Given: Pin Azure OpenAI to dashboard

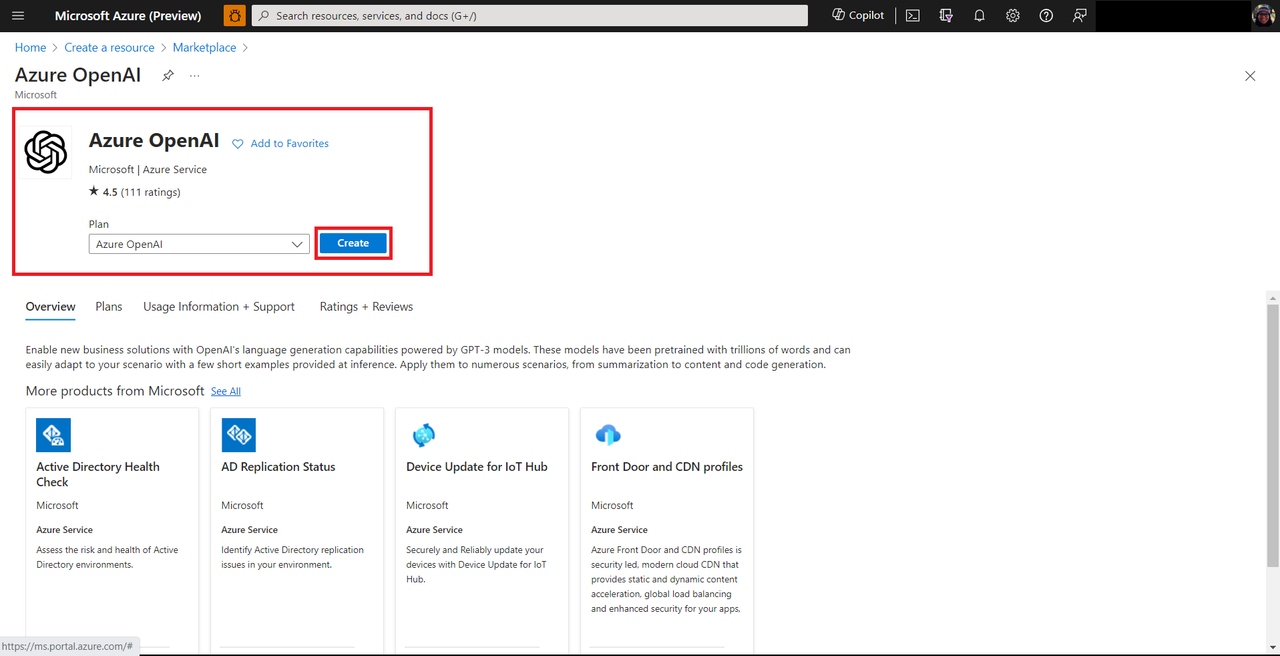Looking at the screenshot, I should click(x=168, y=76).
